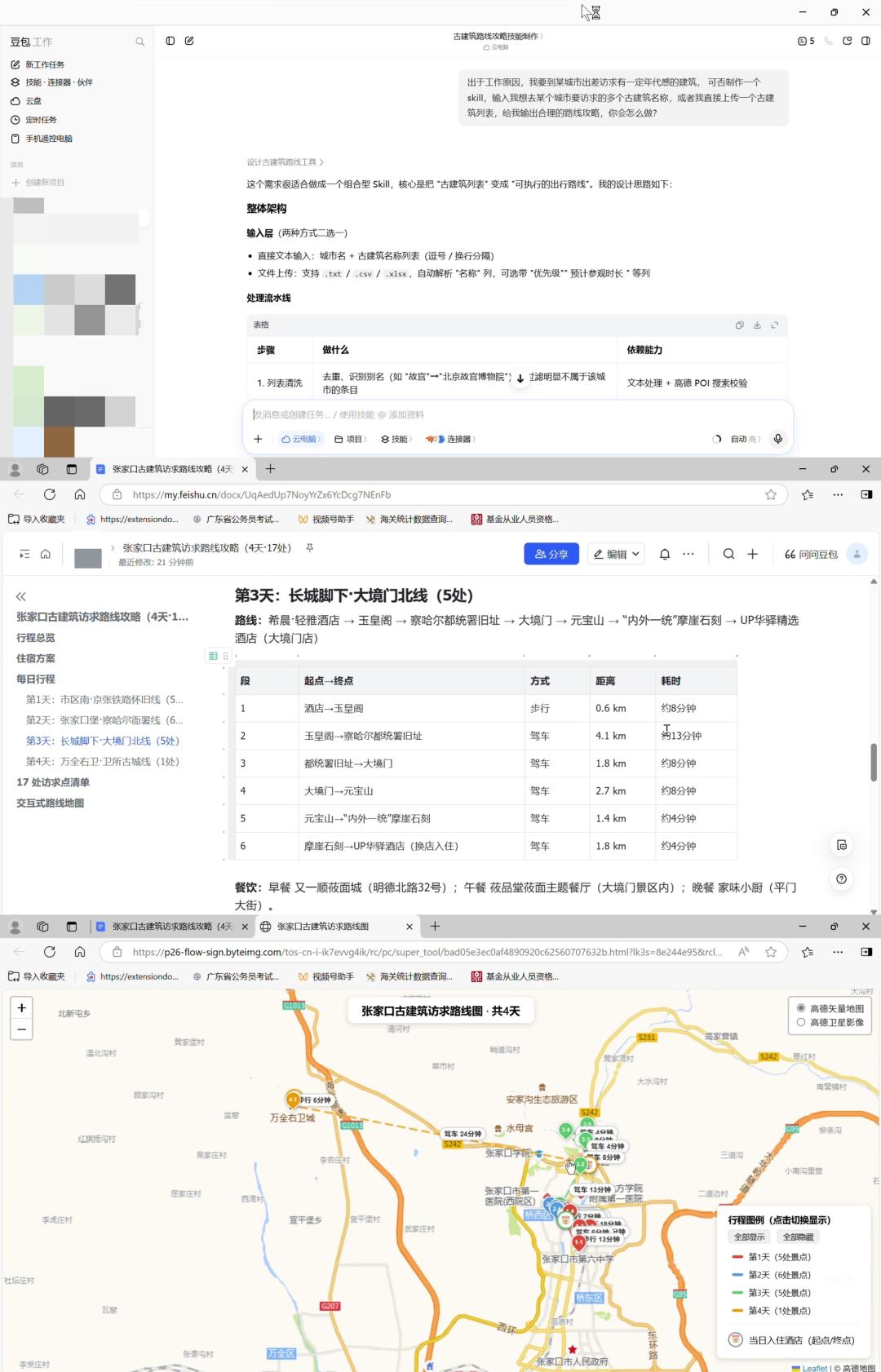Viewport: 881px width, 1372px height.
Task: Go to 行程总览 in the outline
Action: [x=36, y=638]
